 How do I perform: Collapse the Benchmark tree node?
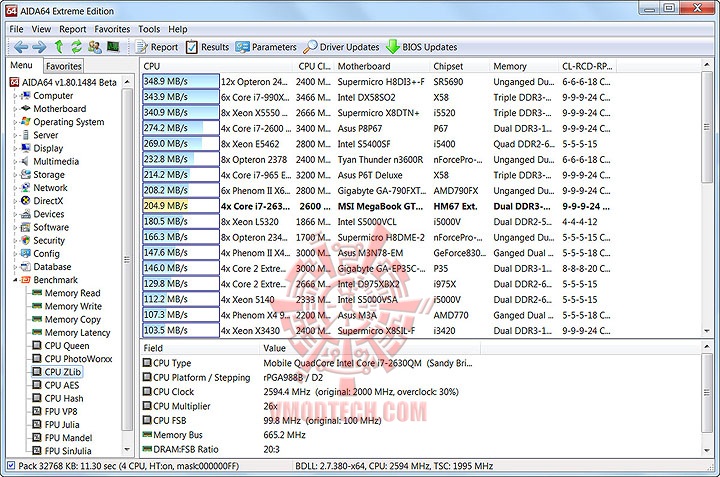[15, 280]
